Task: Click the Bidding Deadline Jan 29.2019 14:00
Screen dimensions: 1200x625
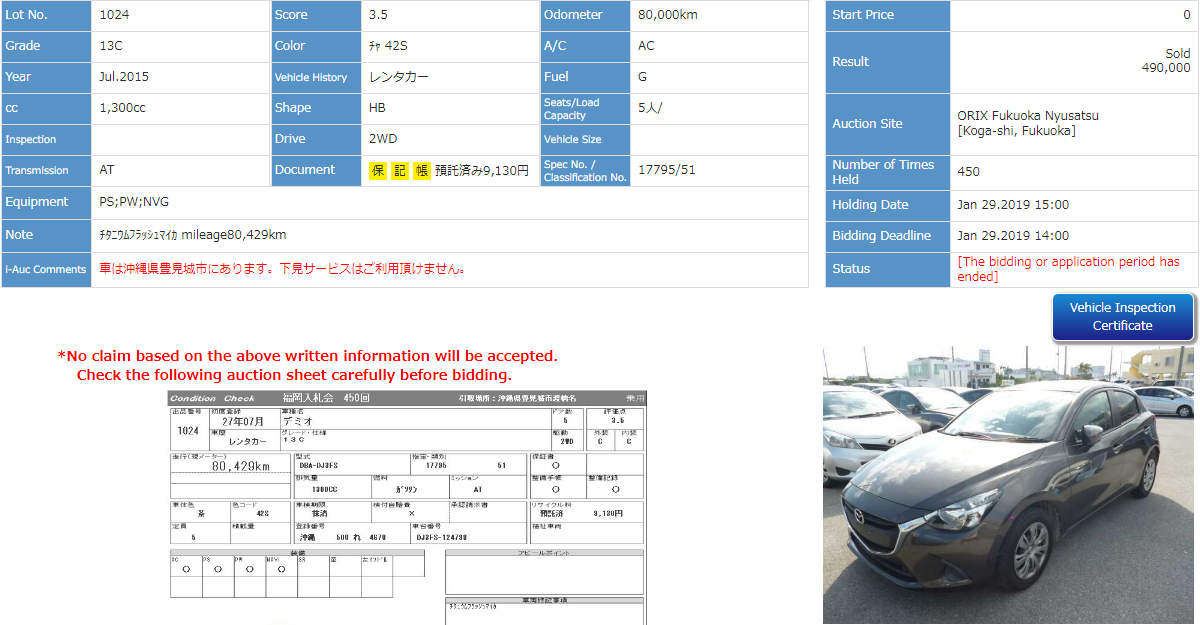Action: click(1012, 236)
